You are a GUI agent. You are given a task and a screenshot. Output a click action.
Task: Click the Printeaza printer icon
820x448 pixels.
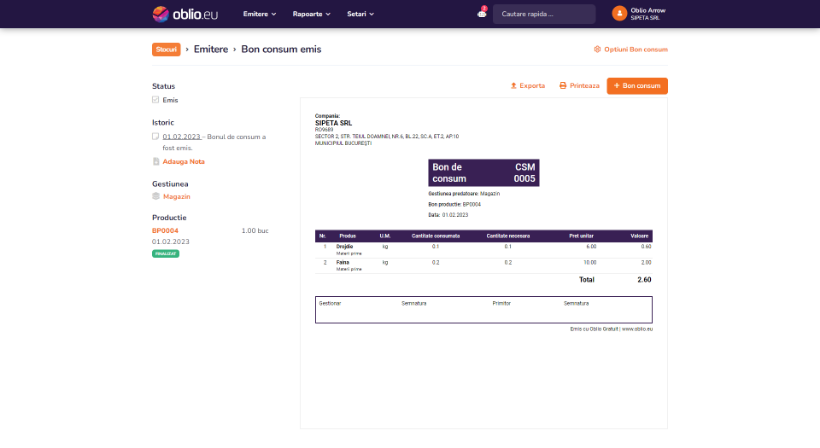(563, 86)
